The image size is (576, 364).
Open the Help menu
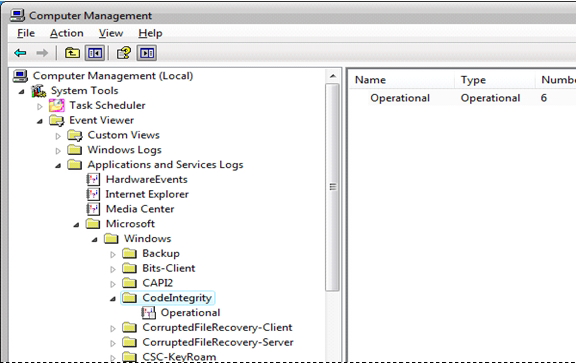(150, 33)
